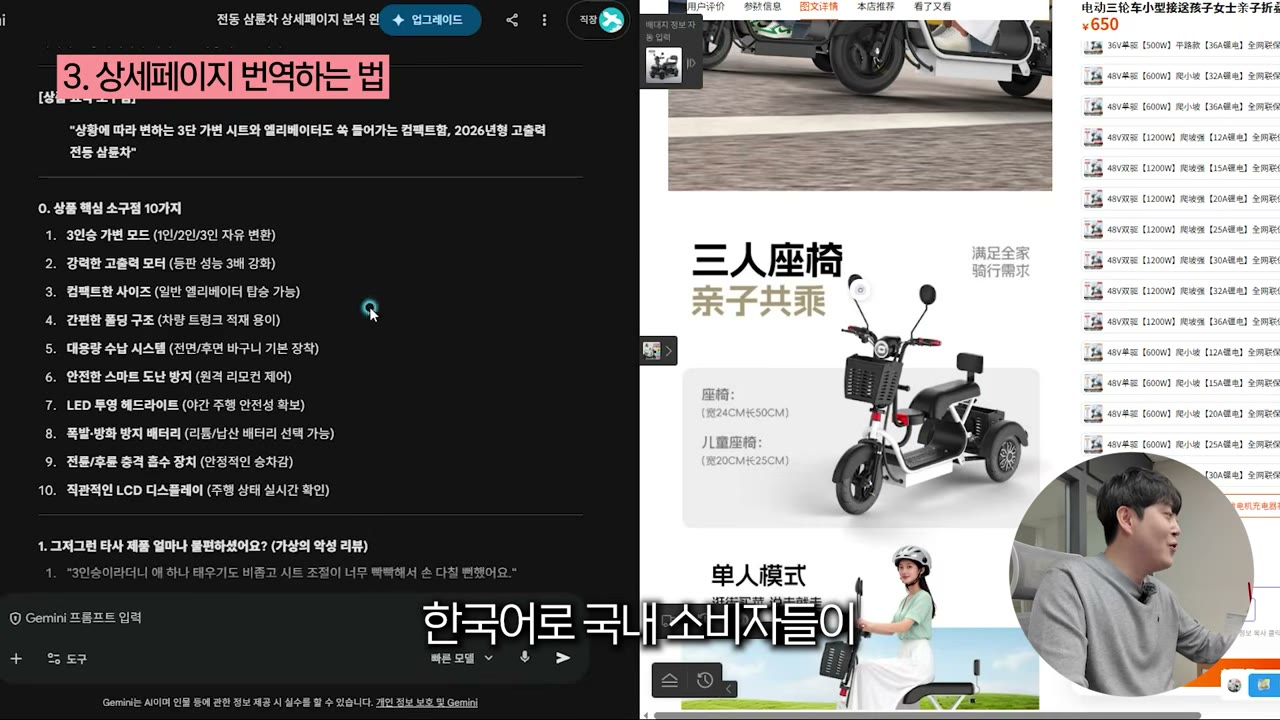This screenshot has width=1280, height=720.
Task: Click the send arrow icon
Action: (563, 657)
